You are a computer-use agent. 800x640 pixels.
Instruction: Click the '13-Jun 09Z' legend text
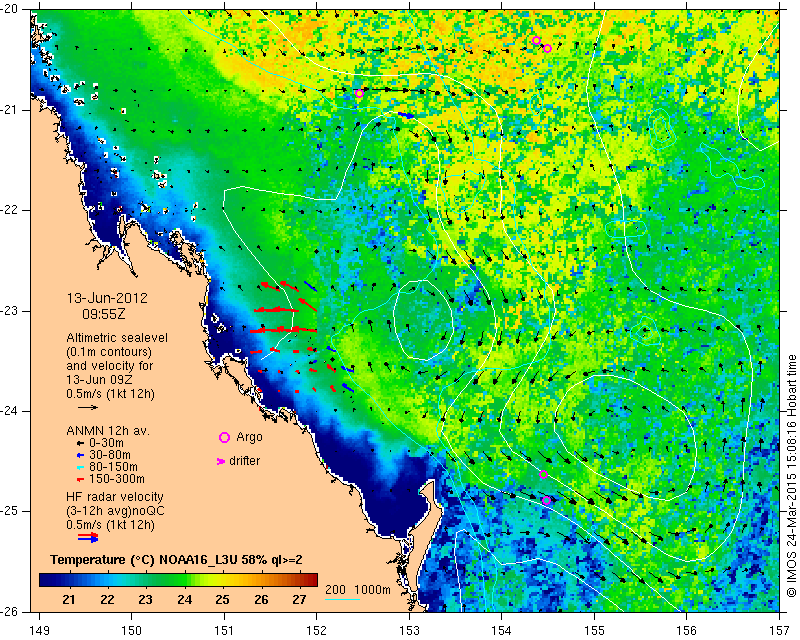(x=98, y=380)
